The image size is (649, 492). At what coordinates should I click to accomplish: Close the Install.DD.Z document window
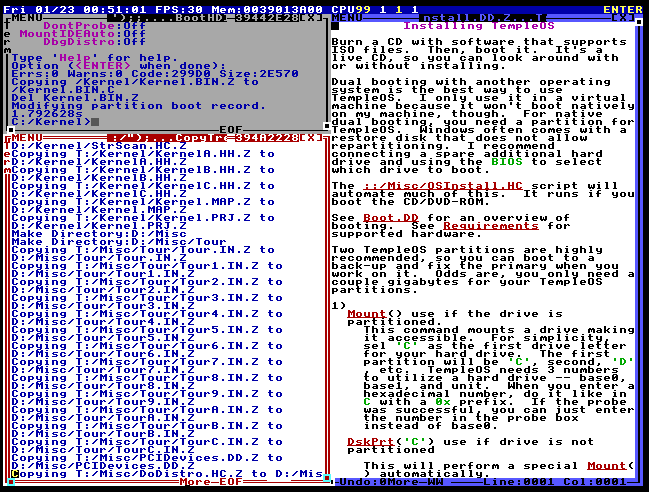623,18
